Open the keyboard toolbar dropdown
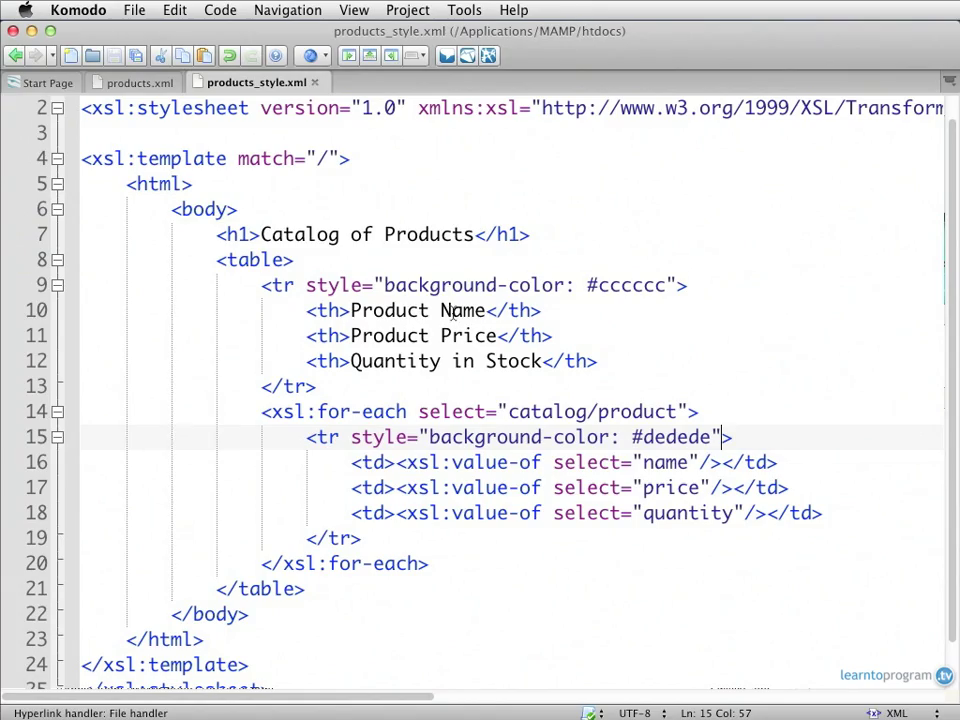The height and width of the screenshot is (720, 960). pos(415,56)
